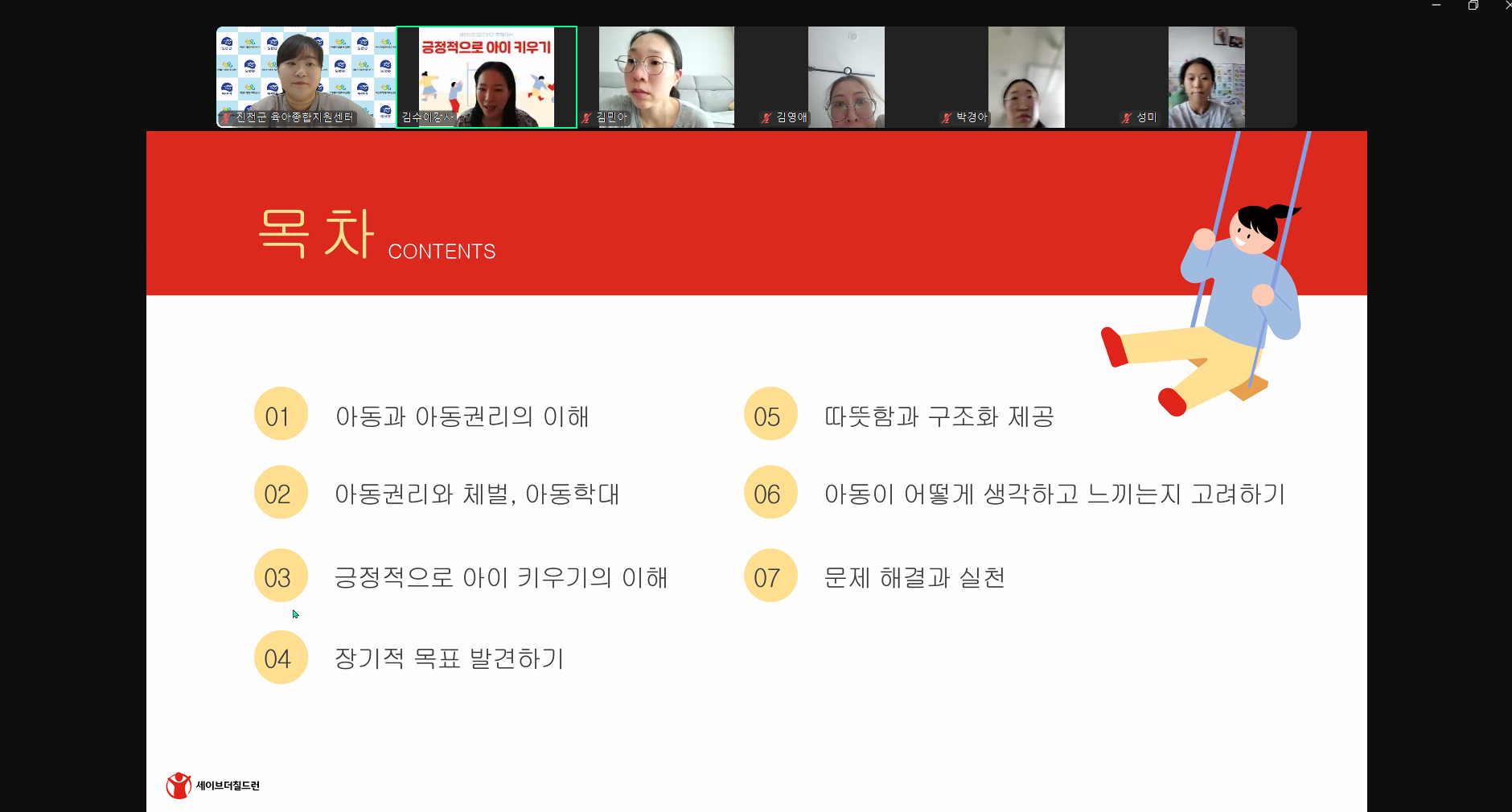
Task: Click the 04 number circle
Action: pyautogui.click(x=281, y=658)
